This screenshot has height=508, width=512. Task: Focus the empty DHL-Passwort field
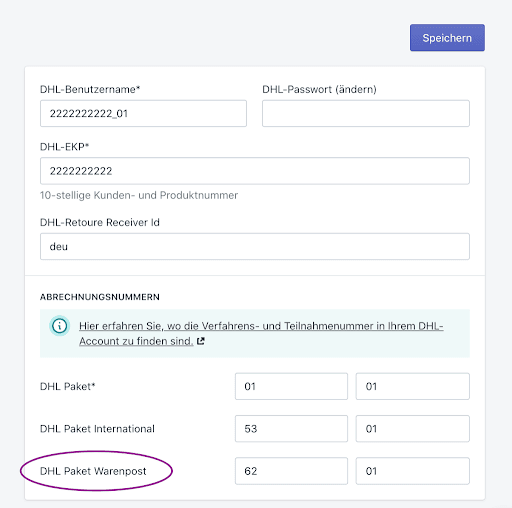click(x=366, y=113)
